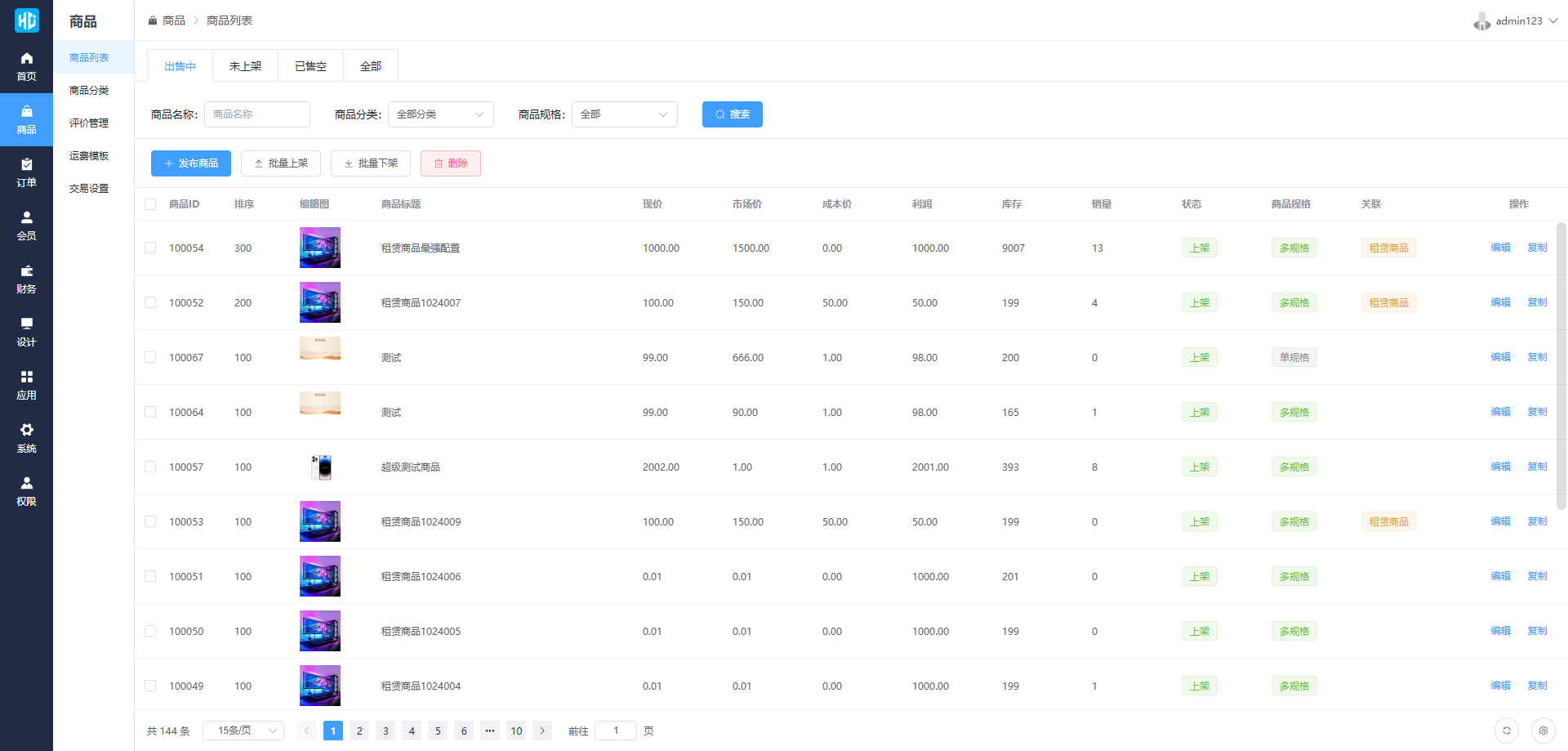Image resolution: width=1568 pixels, height=751 pixels.
Task: Open the 设计 design sidebar icon
Action: [x=26, y=332]
